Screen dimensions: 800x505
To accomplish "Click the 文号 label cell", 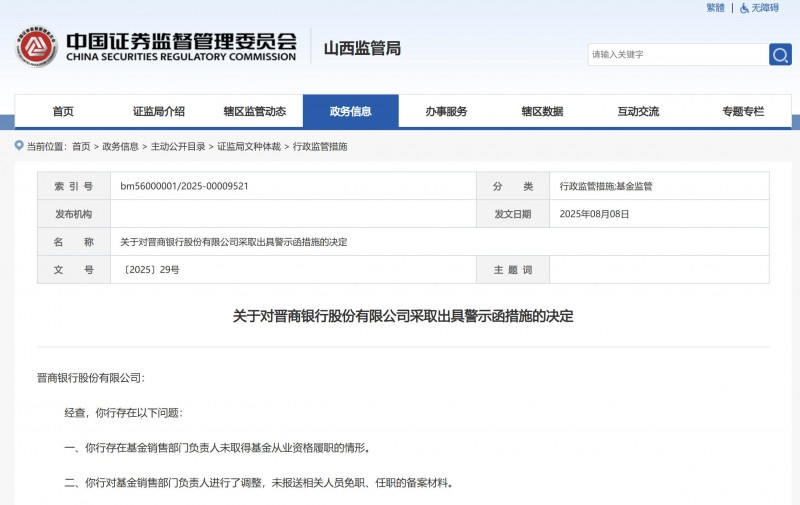I will tap(74, 270).
